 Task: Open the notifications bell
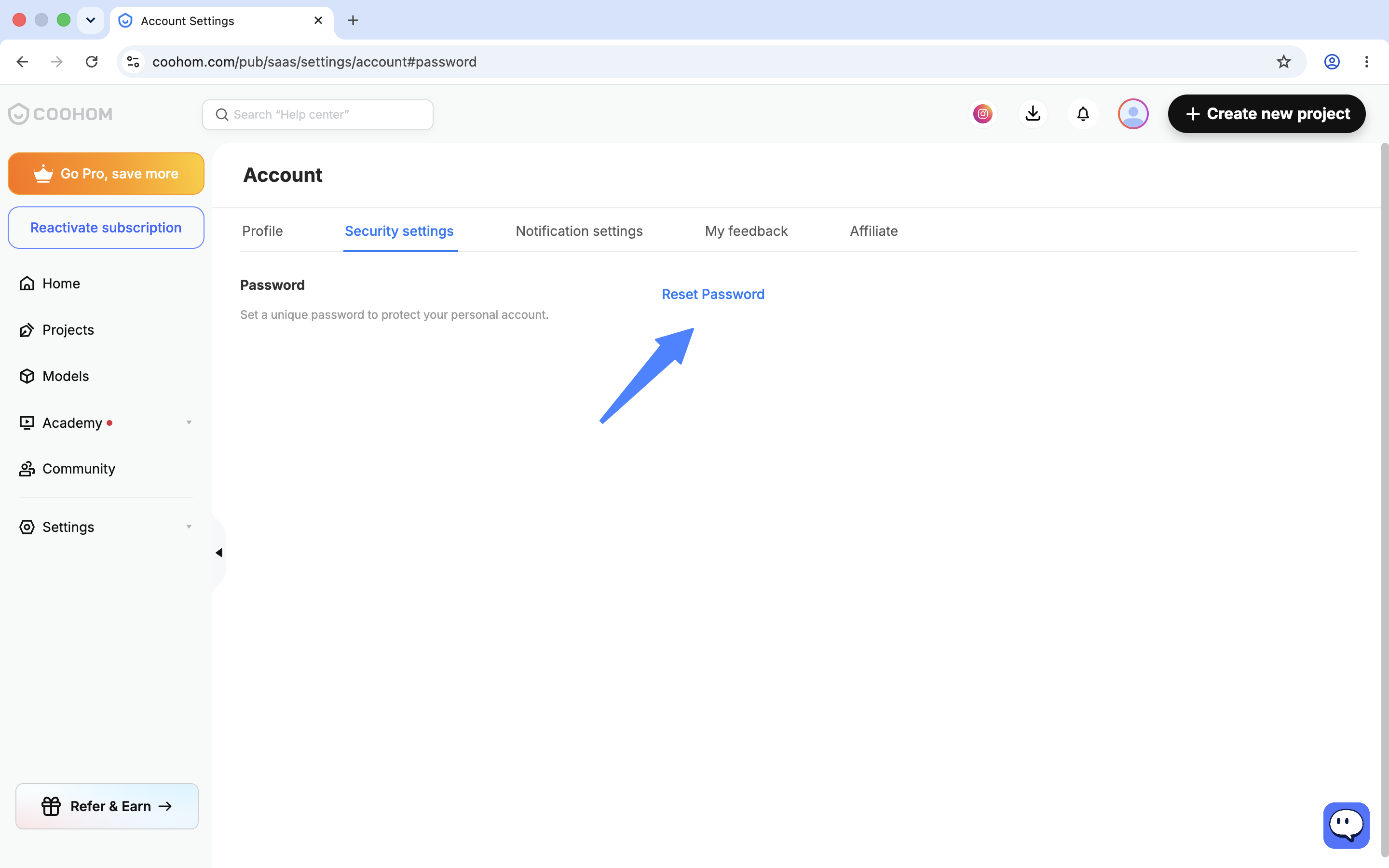[x=1082, y=114]
